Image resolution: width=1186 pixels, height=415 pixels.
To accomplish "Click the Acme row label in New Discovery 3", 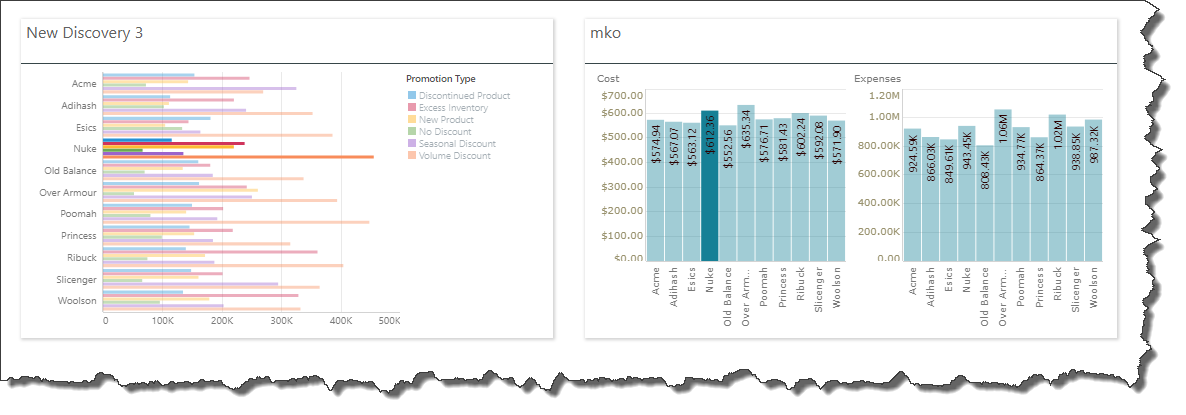I will pos(84,84).
